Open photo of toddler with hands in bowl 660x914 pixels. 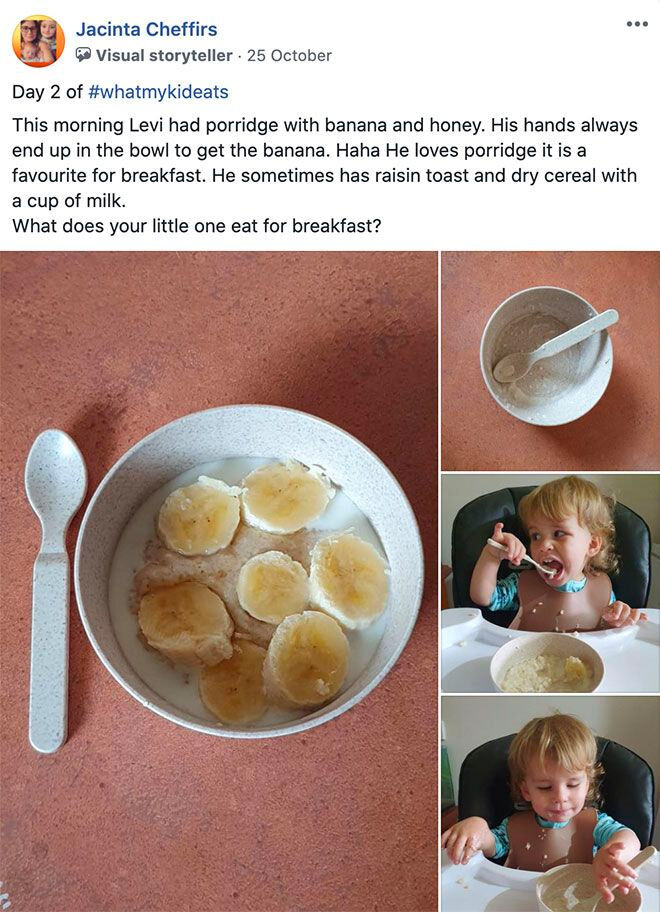pos(550,804)
